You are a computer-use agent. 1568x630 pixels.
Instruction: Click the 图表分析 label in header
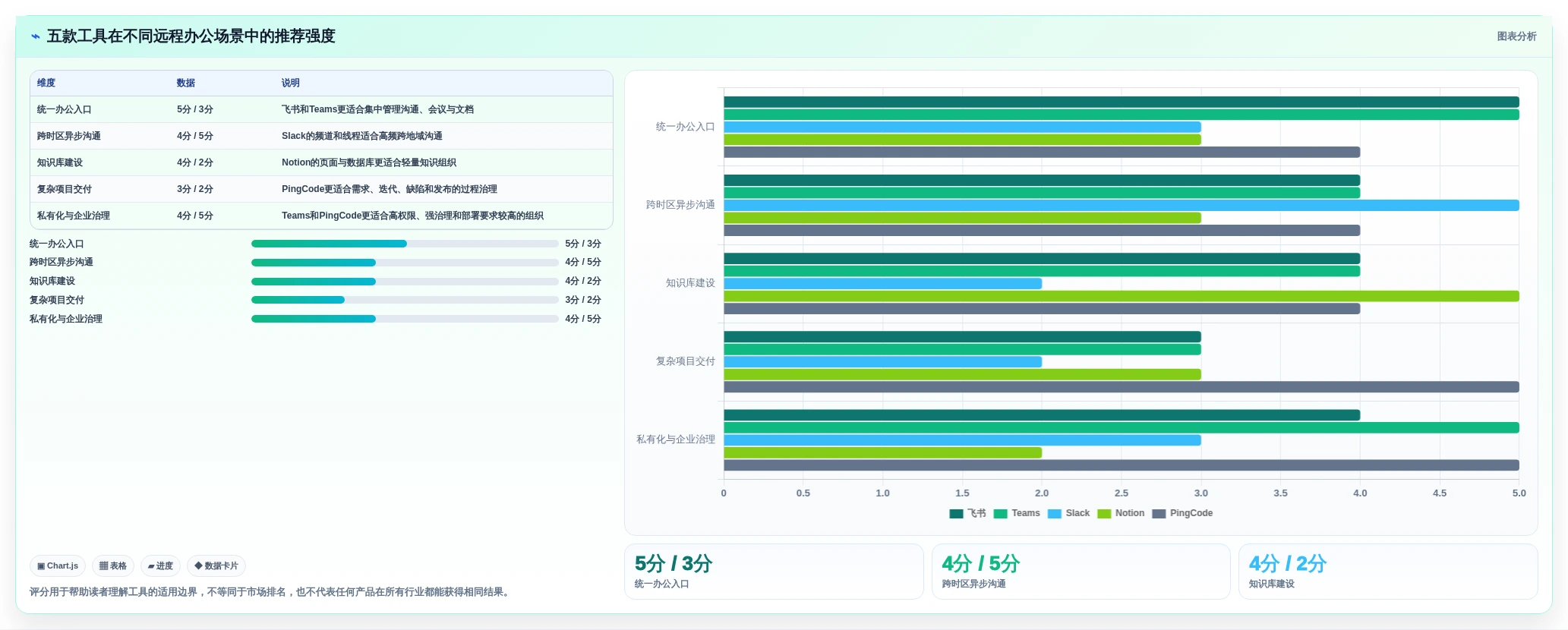point(1516,36)
